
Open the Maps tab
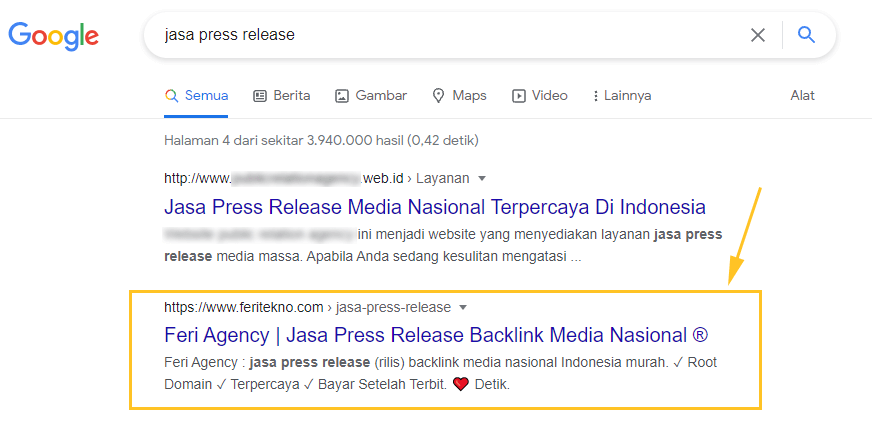[x=459, y=96]
